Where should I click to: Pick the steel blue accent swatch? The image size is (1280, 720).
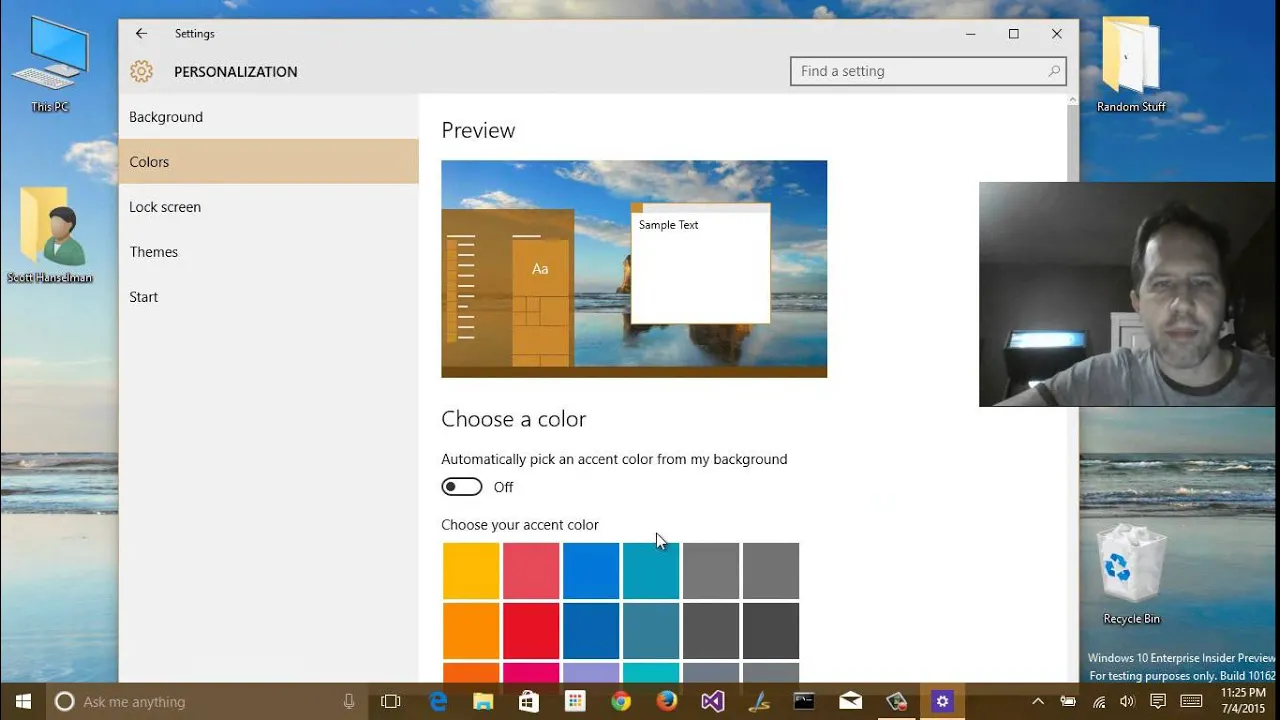(651, 631)
